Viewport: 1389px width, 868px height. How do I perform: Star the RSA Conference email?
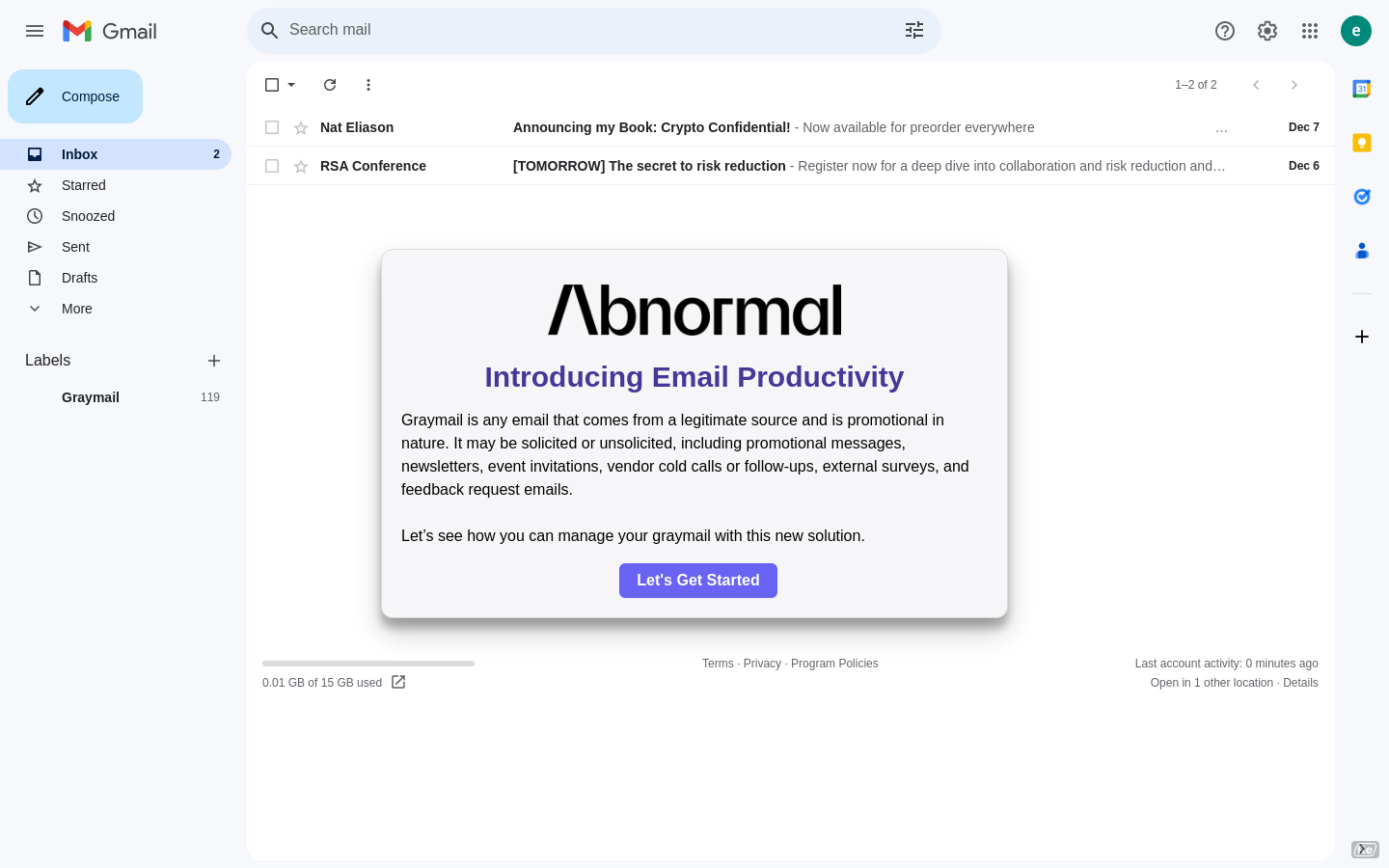(301, 166)
